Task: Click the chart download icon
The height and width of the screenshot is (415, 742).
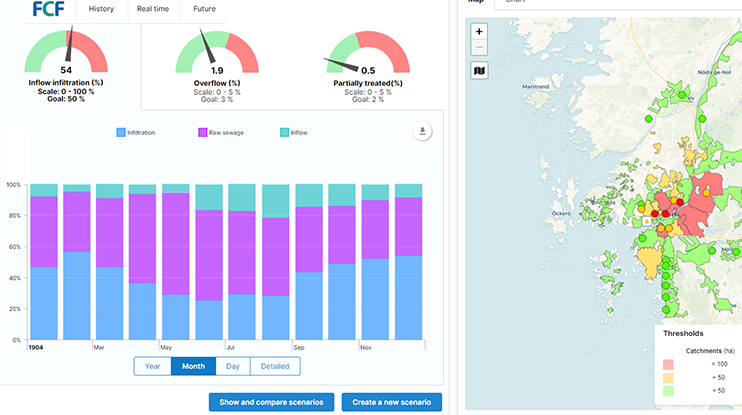Action: 422,131
